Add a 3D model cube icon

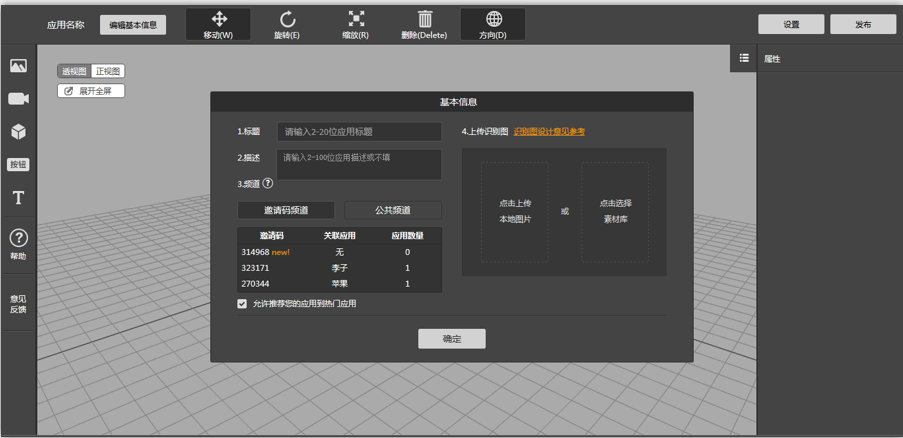point(18,132)
